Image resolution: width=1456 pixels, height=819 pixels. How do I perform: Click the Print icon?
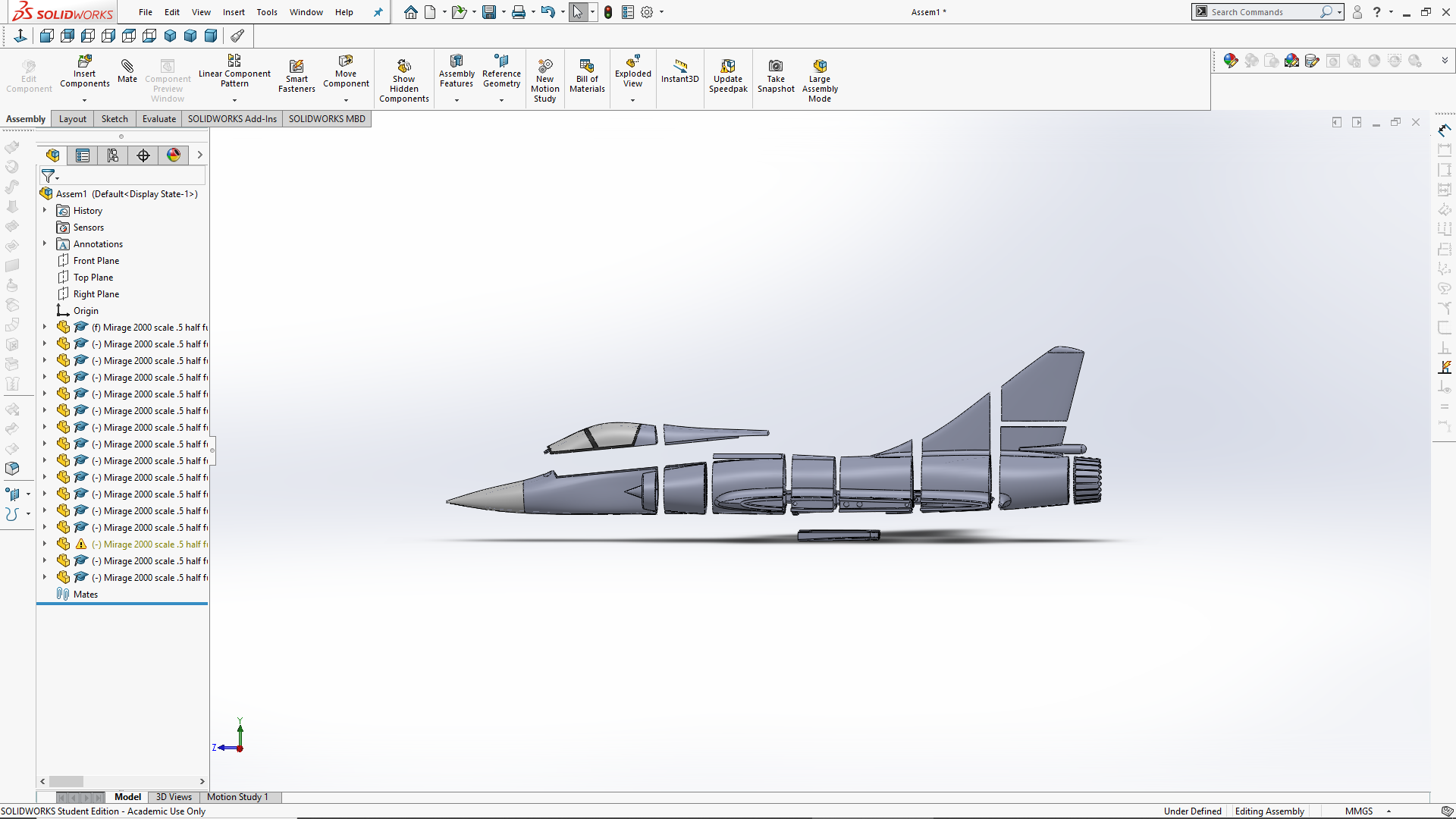point(519,12)
